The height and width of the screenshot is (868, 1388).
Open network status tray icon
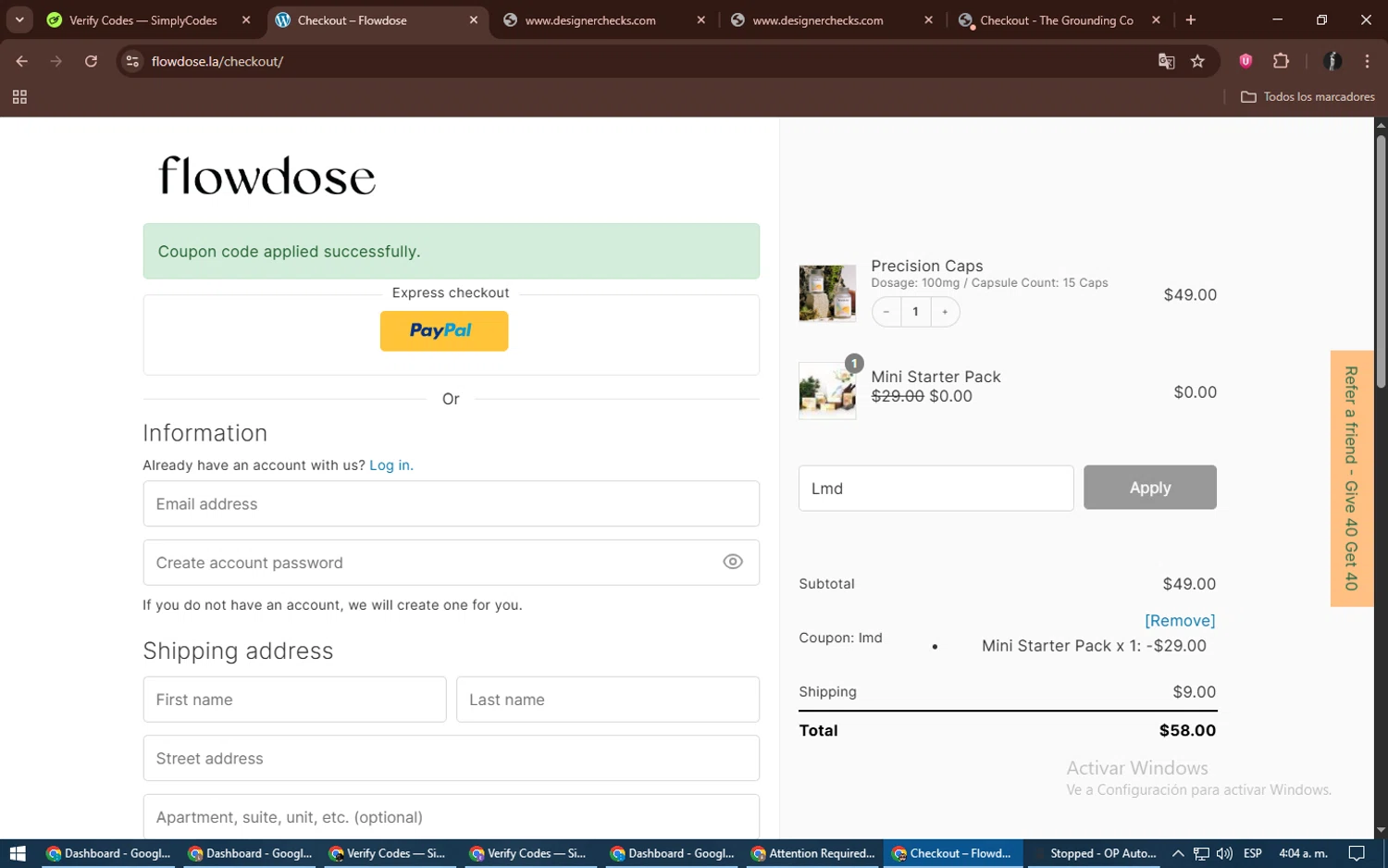(1201, 853)
